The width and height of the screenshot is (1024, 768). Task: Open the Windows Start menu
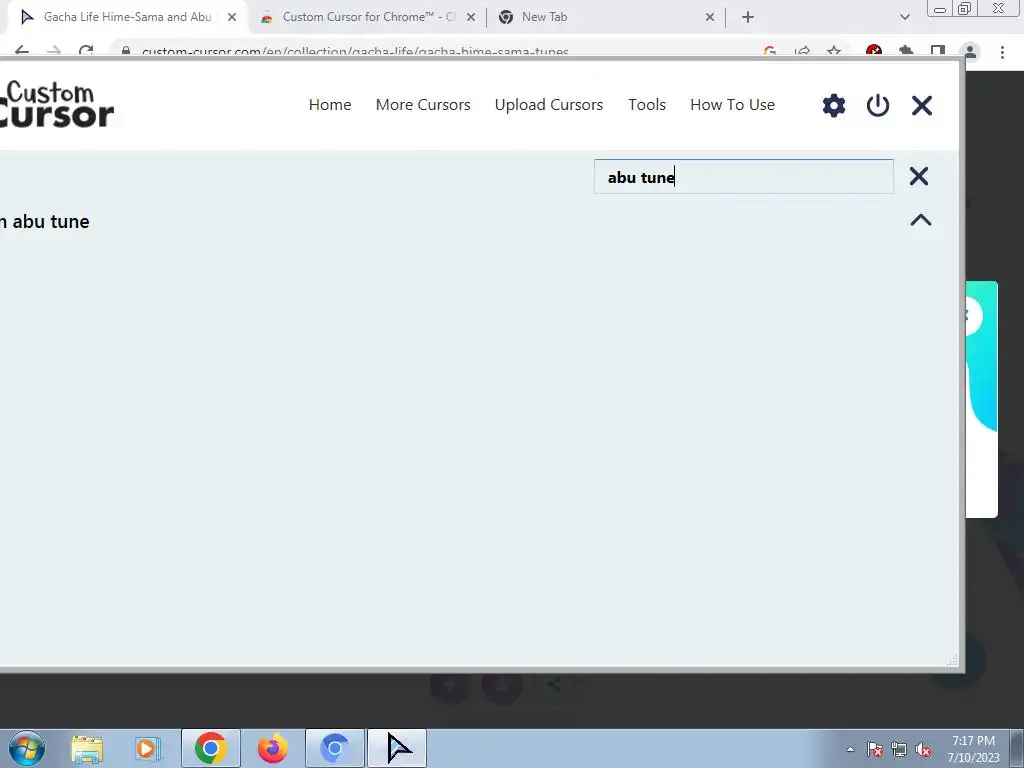point(26,748)
